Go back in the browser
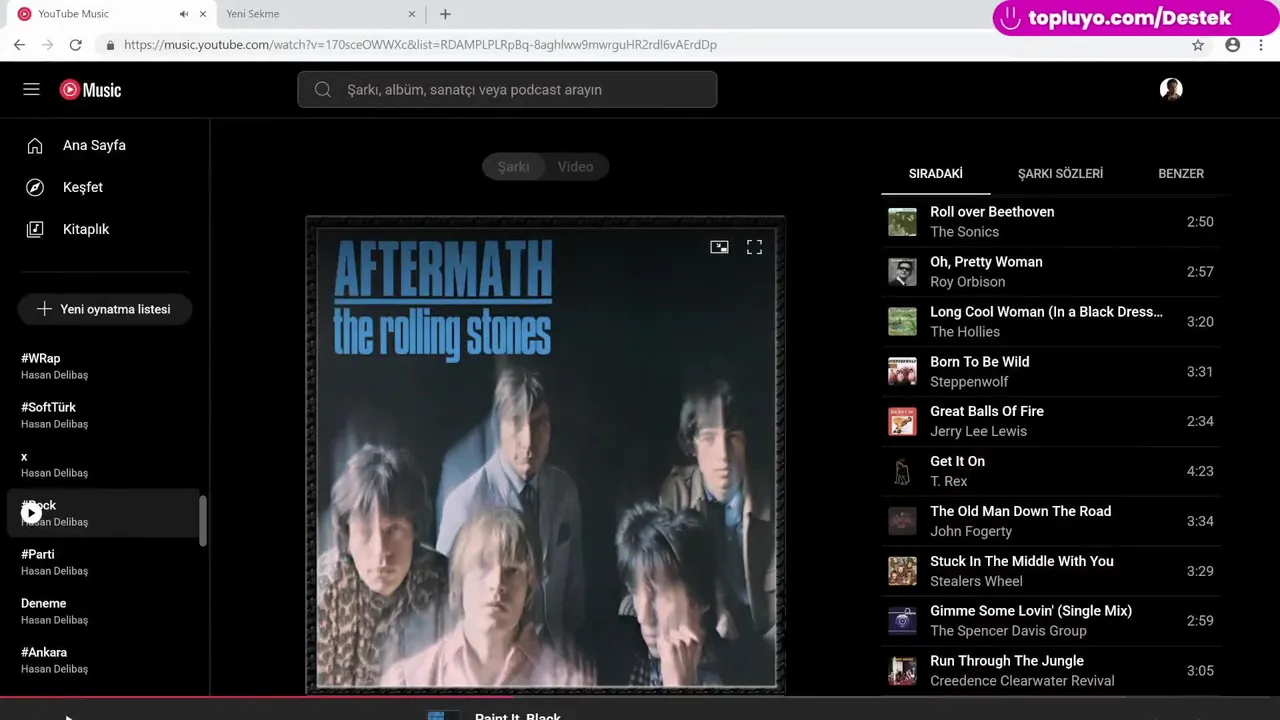Image resolution: width=1280 pixels, height=720 pixels. [19, 45]
